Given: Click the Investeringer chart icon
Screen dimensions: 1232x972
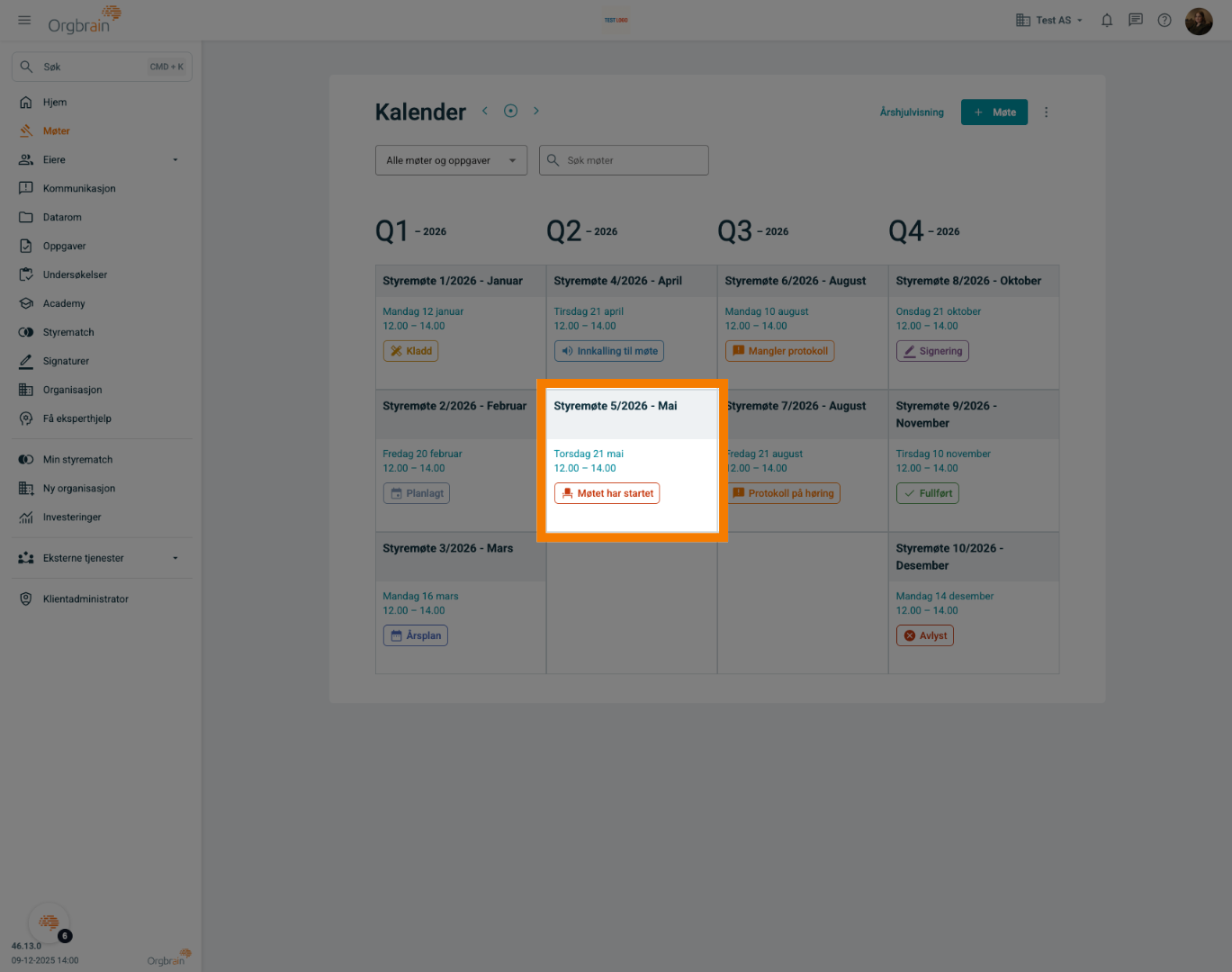Looking at the screenshot, I should (26, 517).
